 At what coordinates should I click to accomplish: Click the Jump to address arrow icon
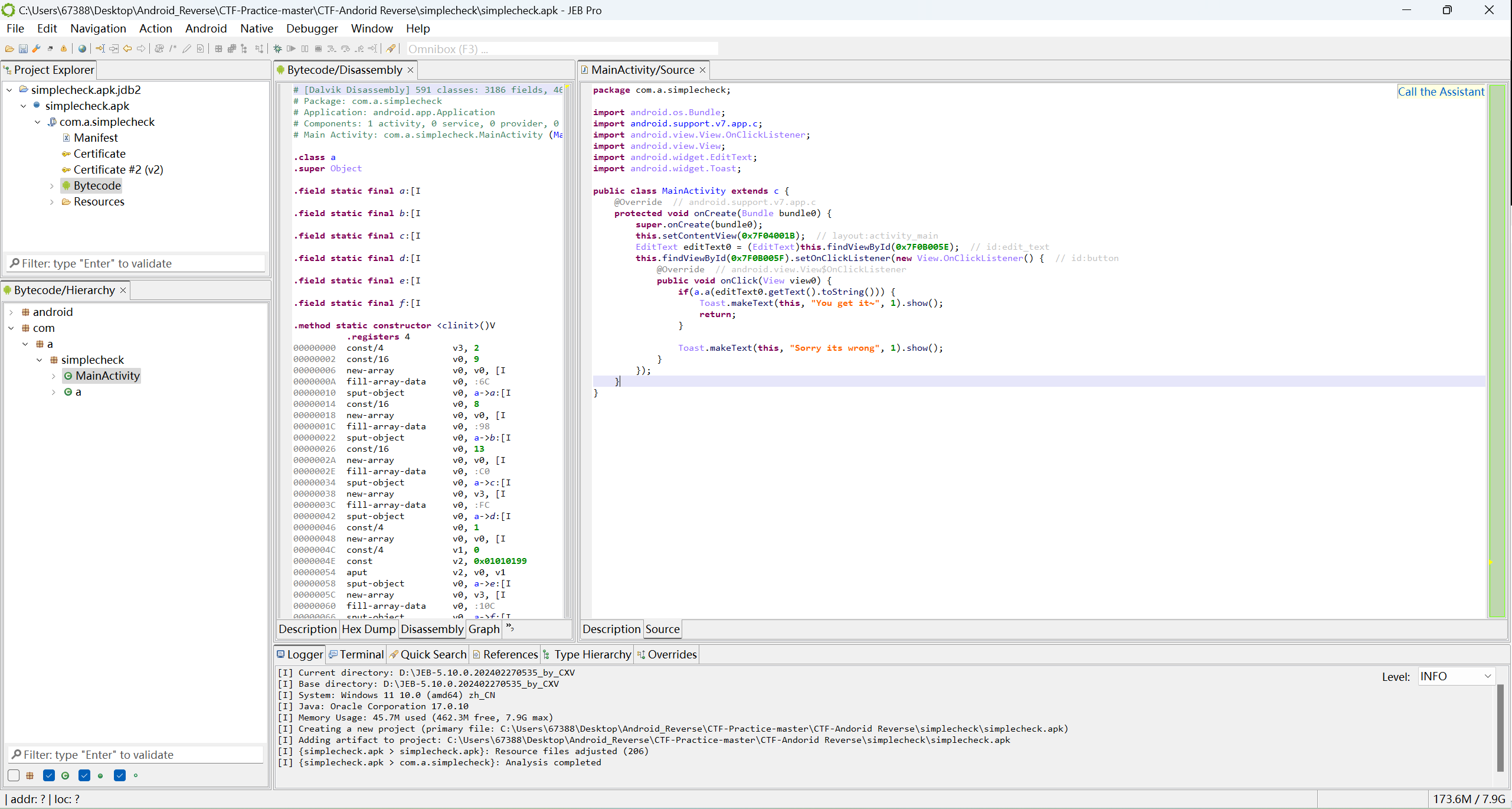[100, 49]
